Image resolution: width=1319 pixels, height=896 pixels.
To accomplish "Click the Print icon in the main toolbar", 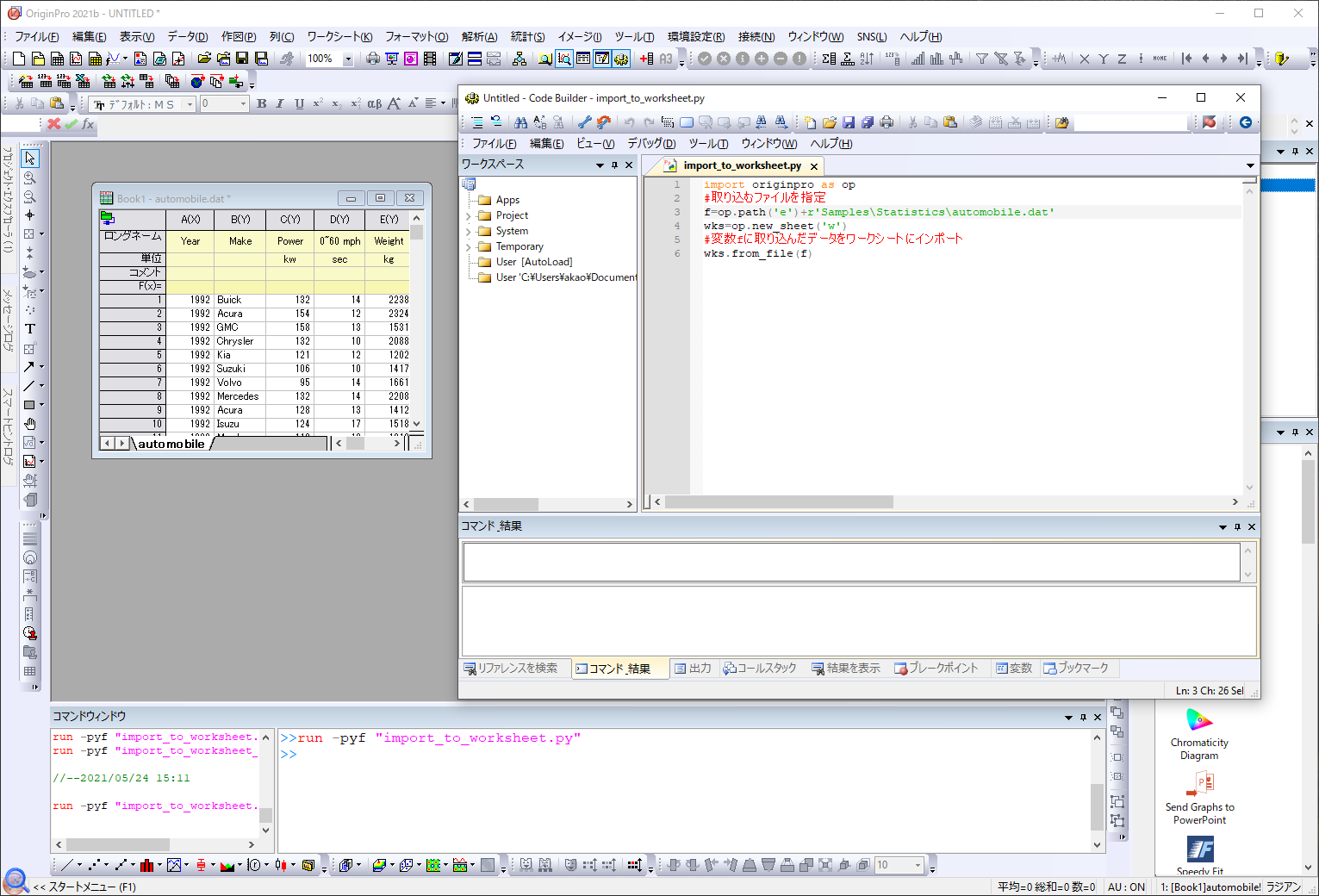I will [x=373, y=59].
